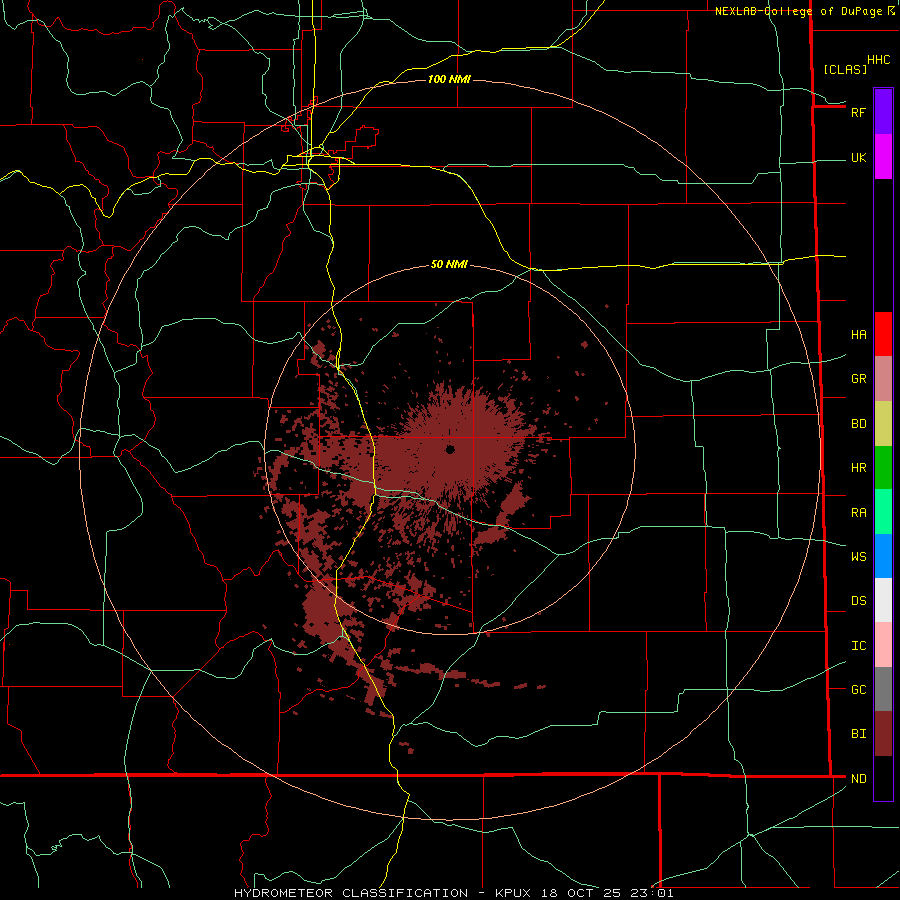This screenshot has height=900, width=900.
Task: Click the UK legend label
Action: 858,157
